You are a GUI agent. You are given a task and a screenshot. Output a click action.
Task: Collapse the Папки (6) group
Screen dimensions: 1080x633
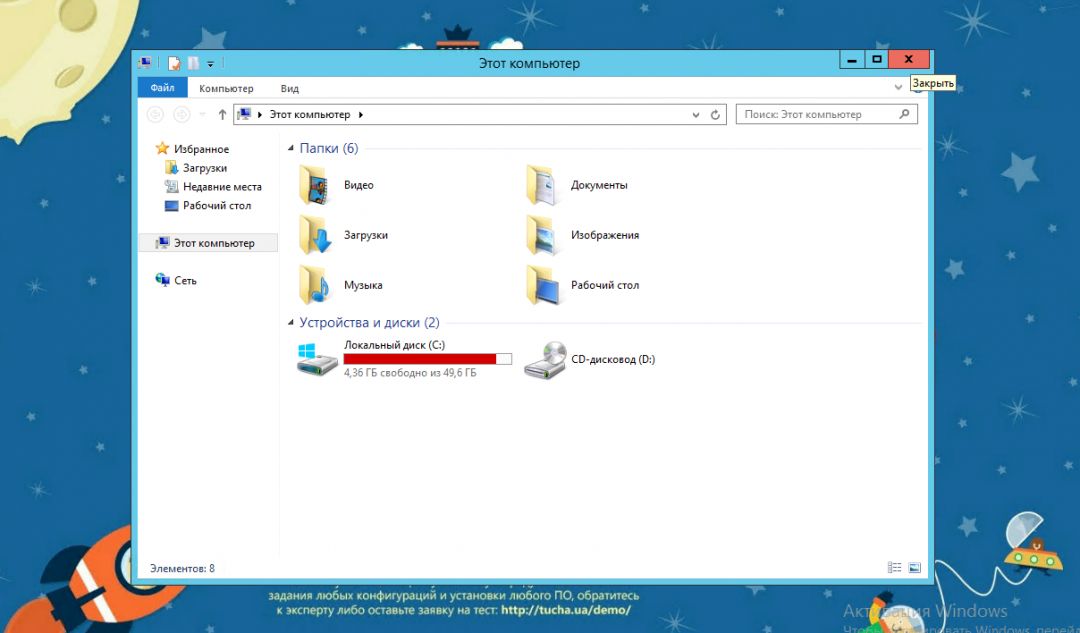click(x=291, y=149)
